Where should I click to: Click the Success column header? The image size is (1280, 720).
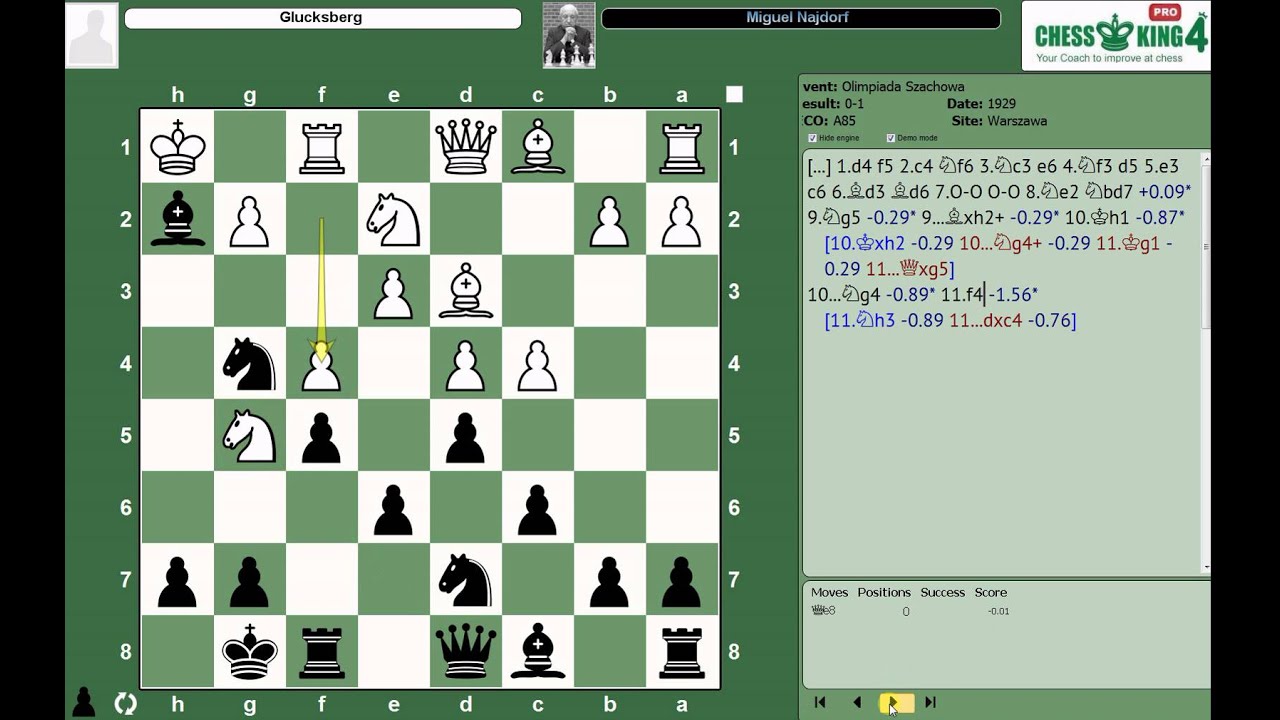point(942,592)
